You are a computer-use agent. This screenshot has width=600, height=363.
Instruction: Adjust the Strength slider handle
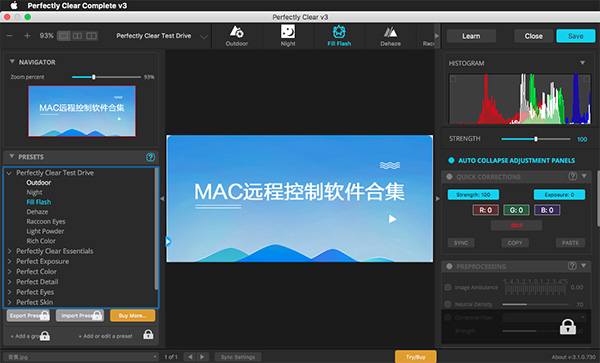[x=536, y=139]
